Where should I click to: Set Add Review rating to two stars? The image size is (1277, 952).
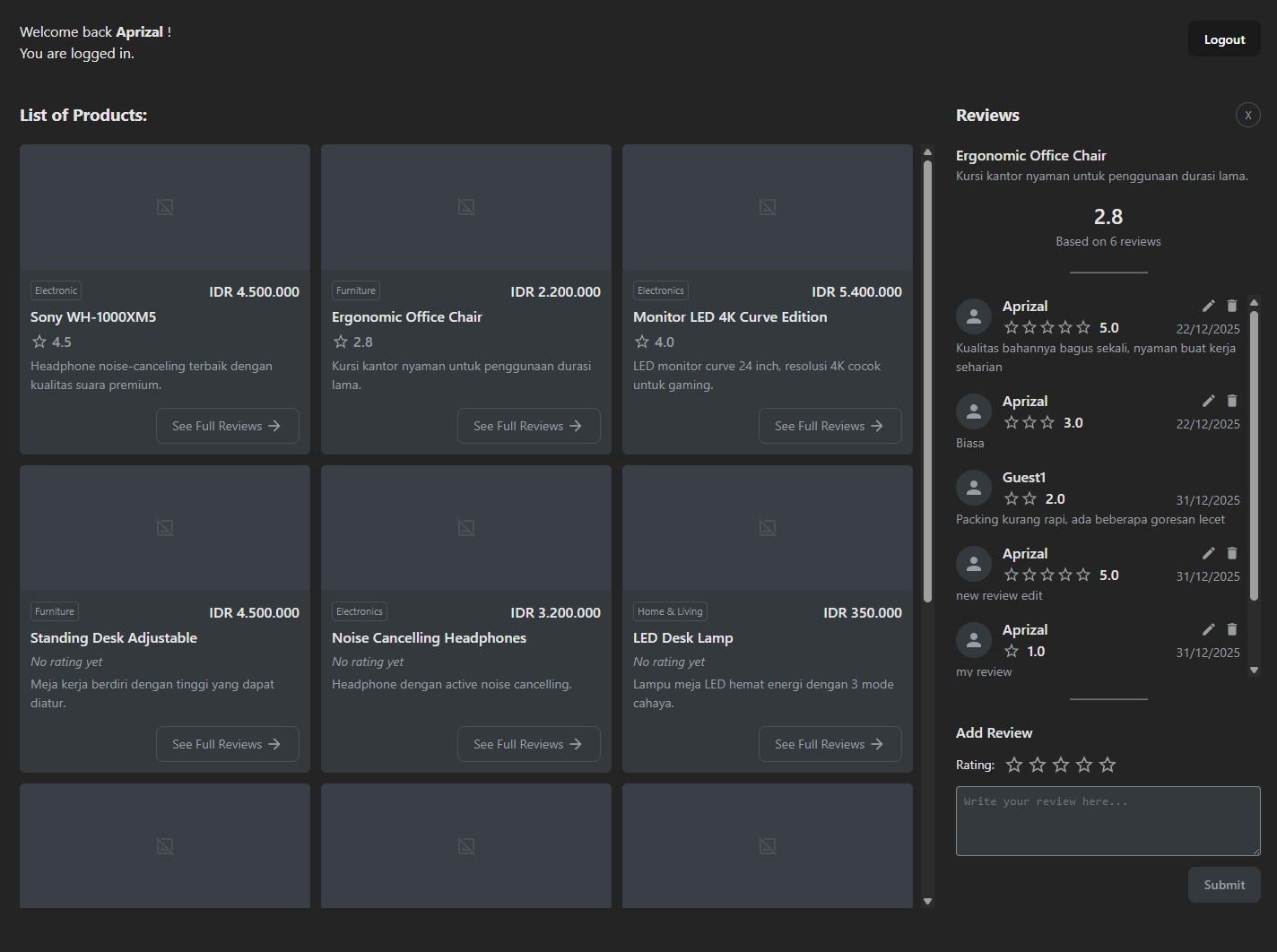[x=1038, y=765]
